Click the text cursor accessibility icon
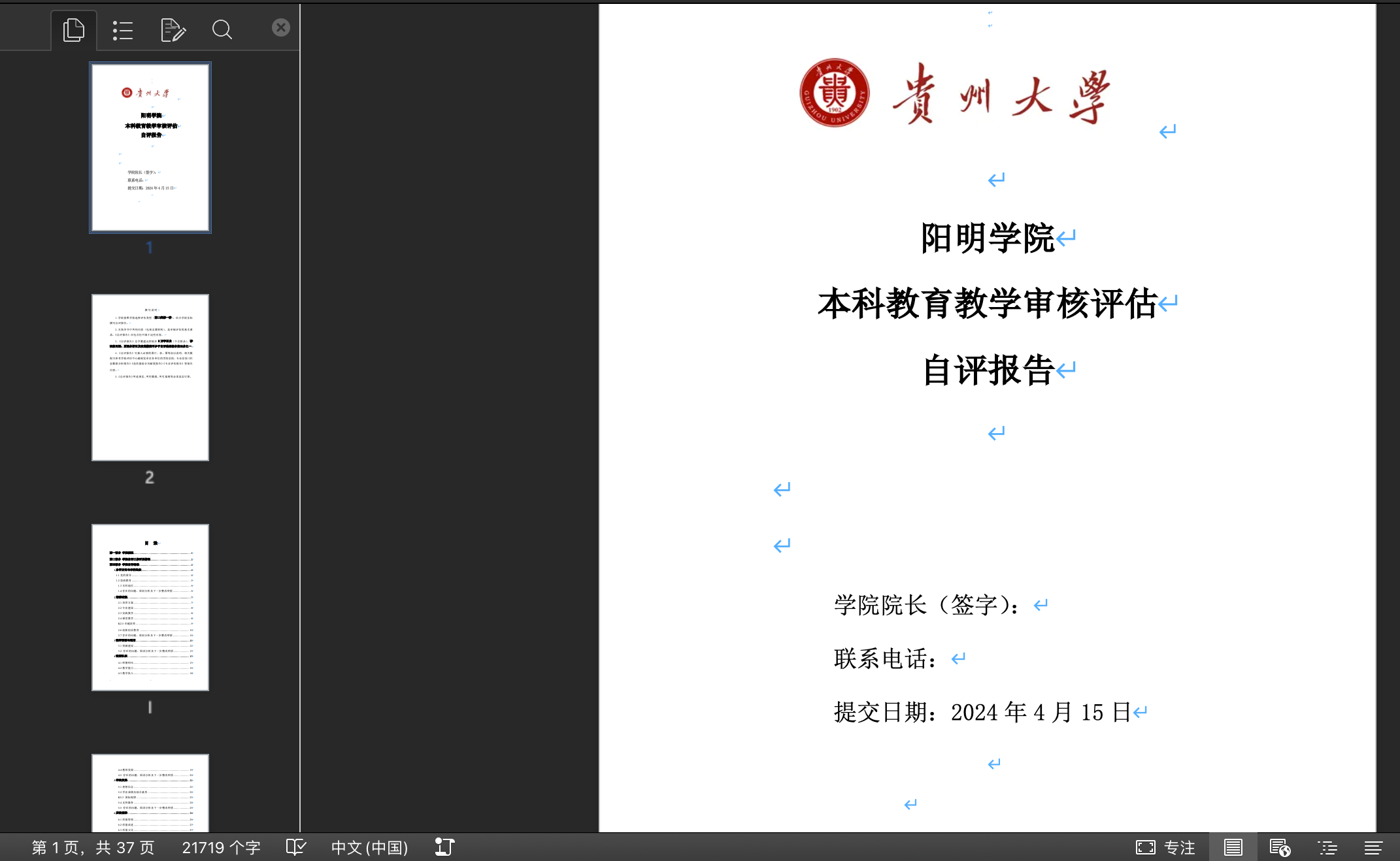The height and width of the screenshot is (861, 1400). [444, 847]
